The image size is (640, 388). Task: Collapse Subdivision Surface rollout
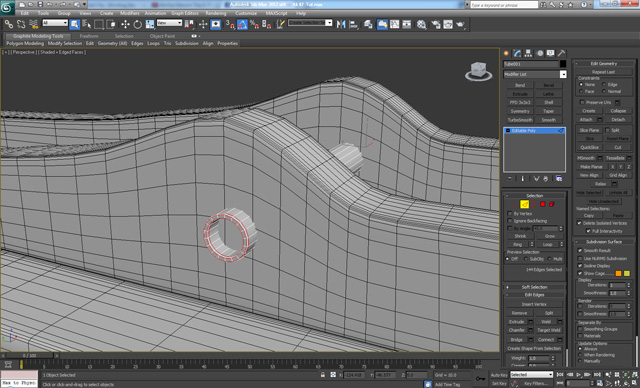[604, 242]
